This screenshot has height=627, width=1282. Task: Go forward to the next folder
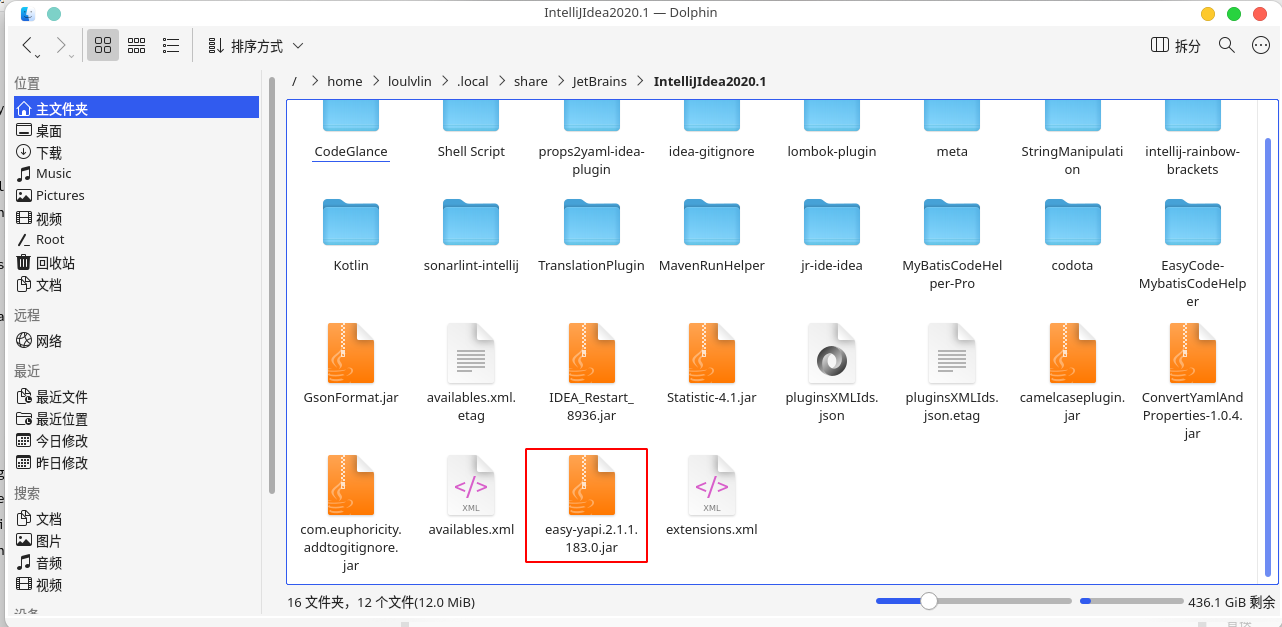[x=63, y=45]
